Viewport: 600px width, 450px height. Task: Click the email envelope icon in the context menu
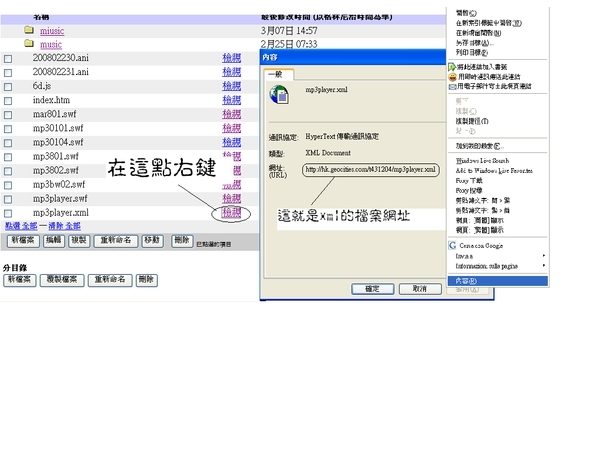pos(452,86)
